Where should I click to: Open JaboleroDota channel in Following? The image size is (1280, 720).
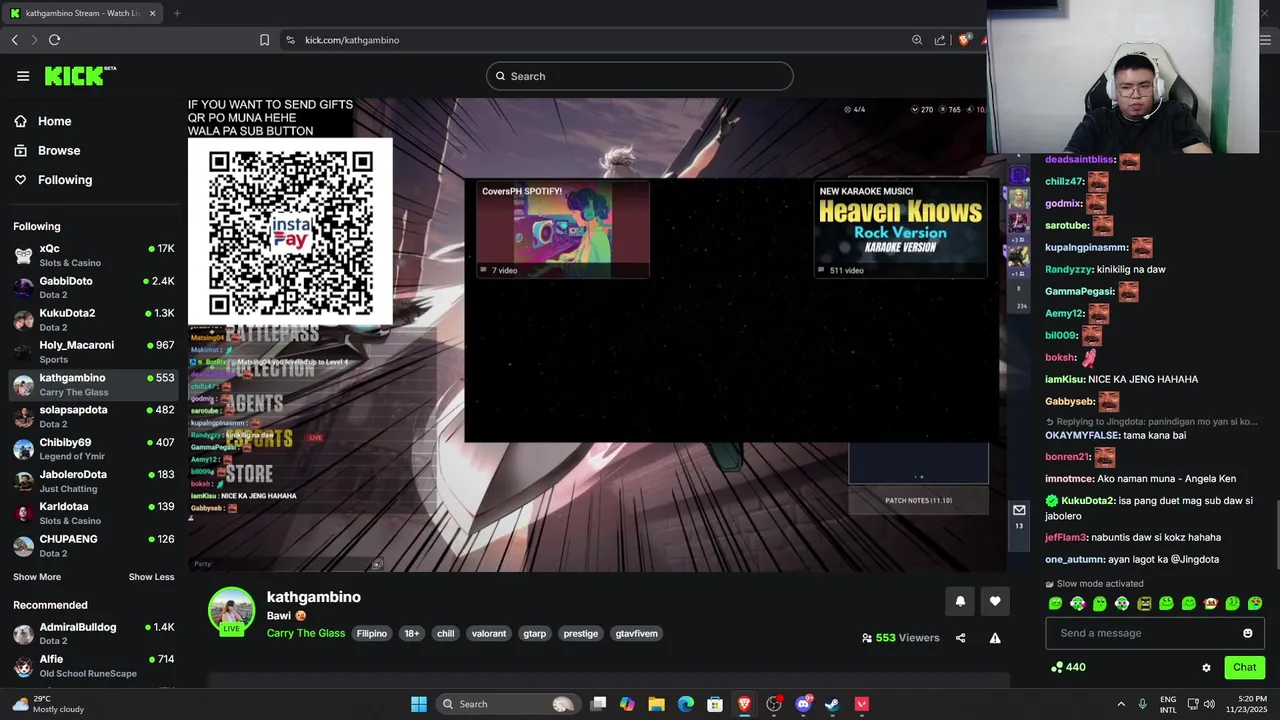[94, 481]
